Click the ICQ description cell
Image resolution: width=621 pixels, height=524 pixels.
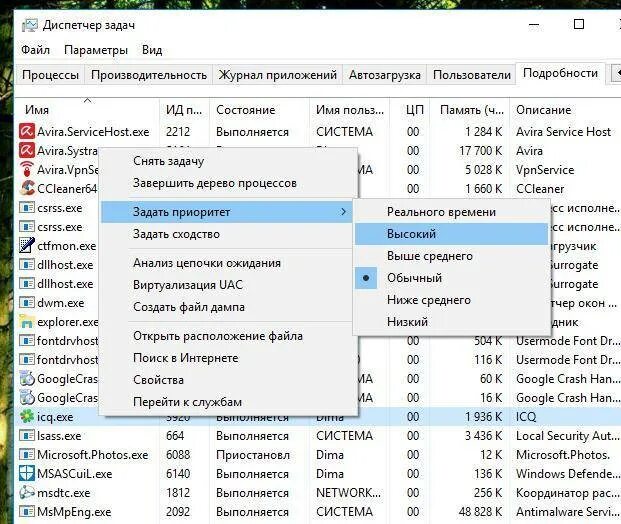(x=526, y=417)
